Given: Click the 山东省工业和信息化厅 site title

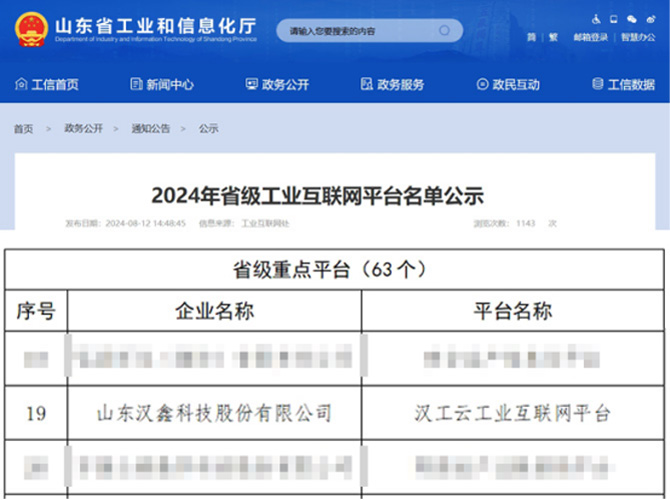Looking at the screenshot, I should coord(156,26).
